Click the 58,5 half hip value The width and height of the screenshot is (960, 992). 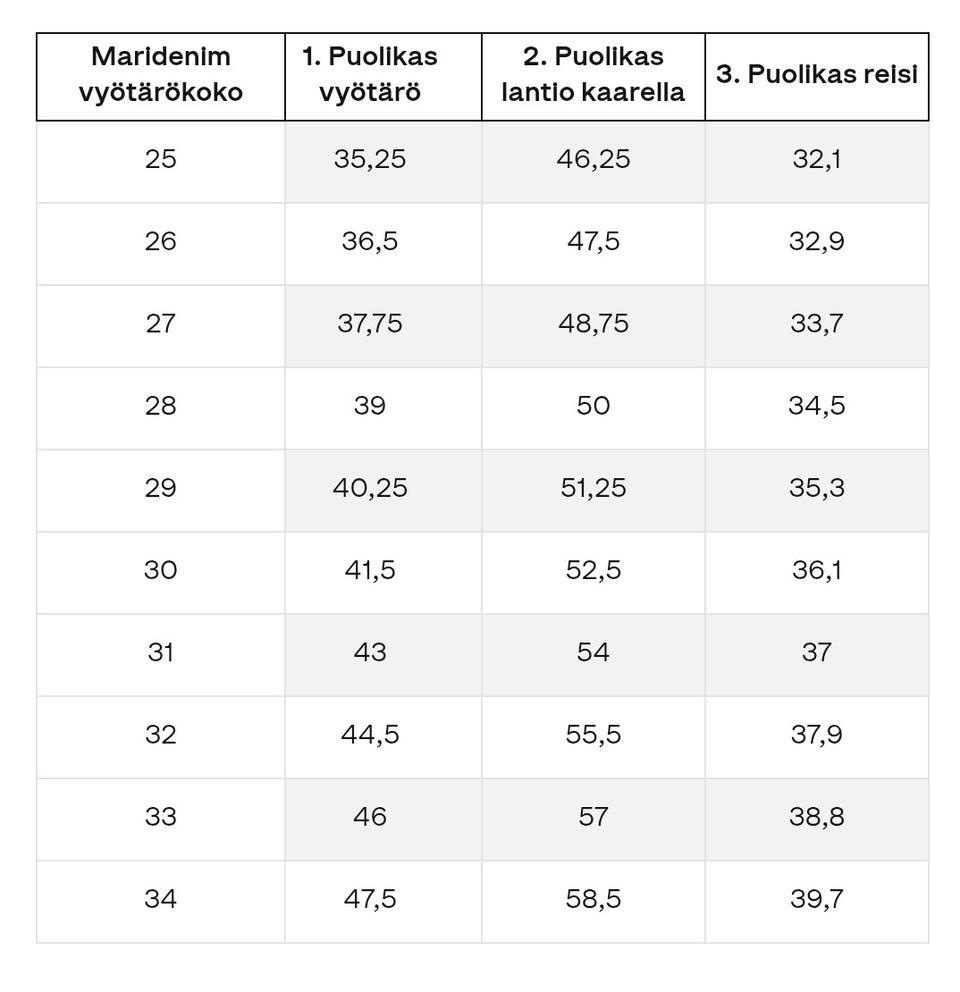pyautogui.click(x=593, y=899)
